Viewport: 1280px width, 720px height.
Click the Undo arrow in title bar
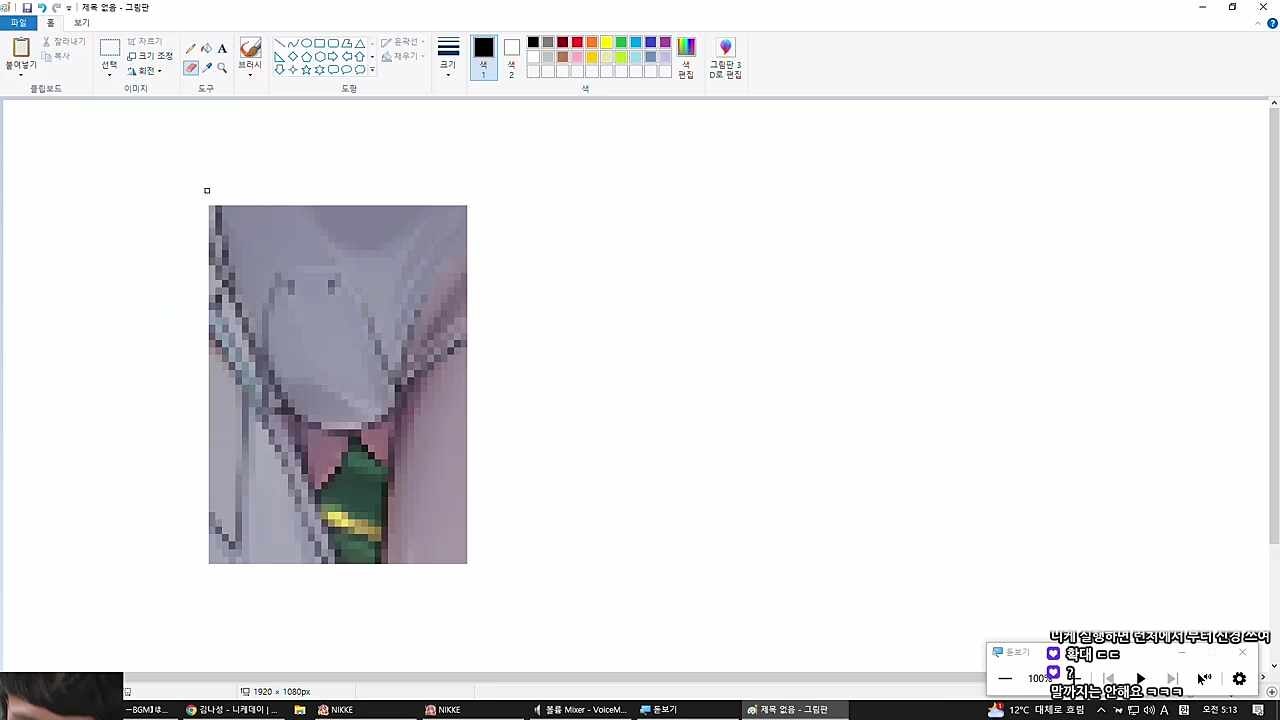coord(42,7)
